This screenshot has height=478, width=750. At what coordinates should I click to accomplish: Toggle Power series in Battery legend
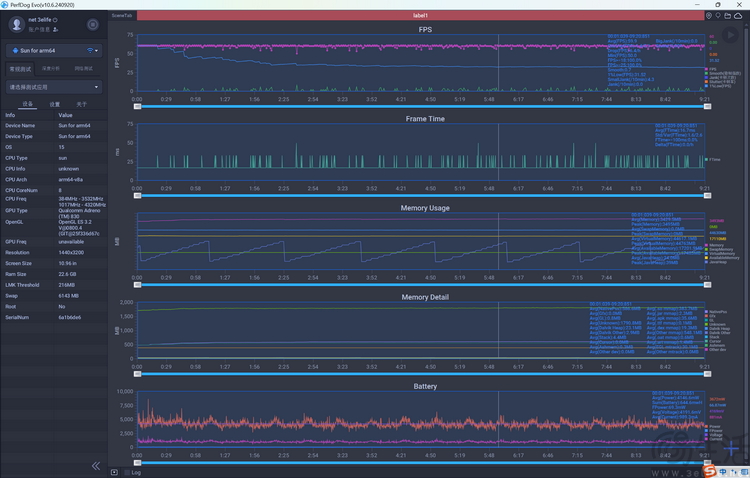pos(712,426)
